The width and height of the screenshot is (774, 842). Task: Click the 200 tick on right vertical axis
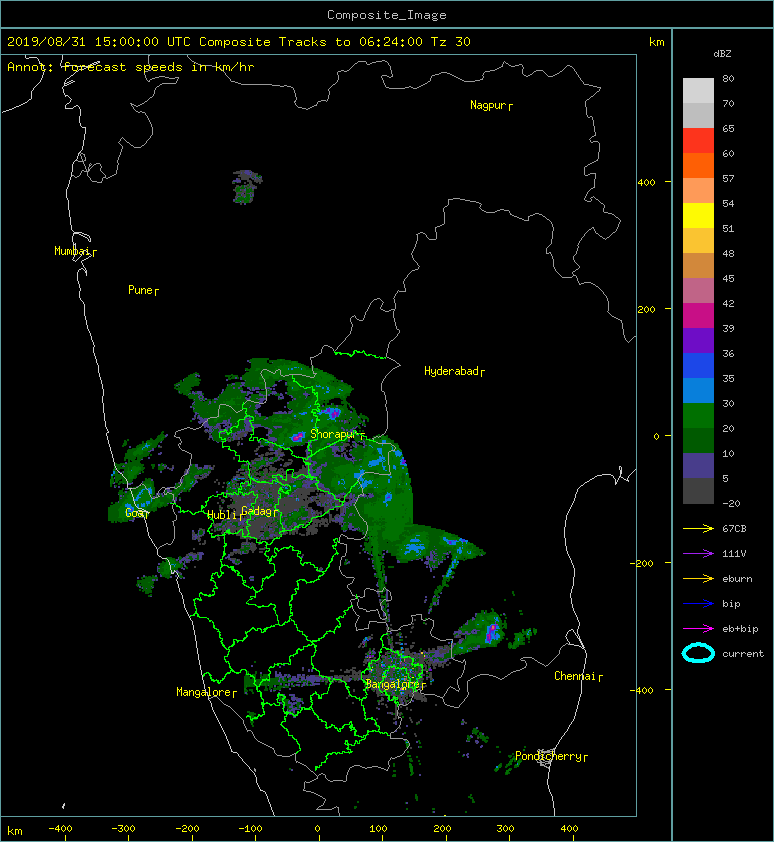point(646,309)
